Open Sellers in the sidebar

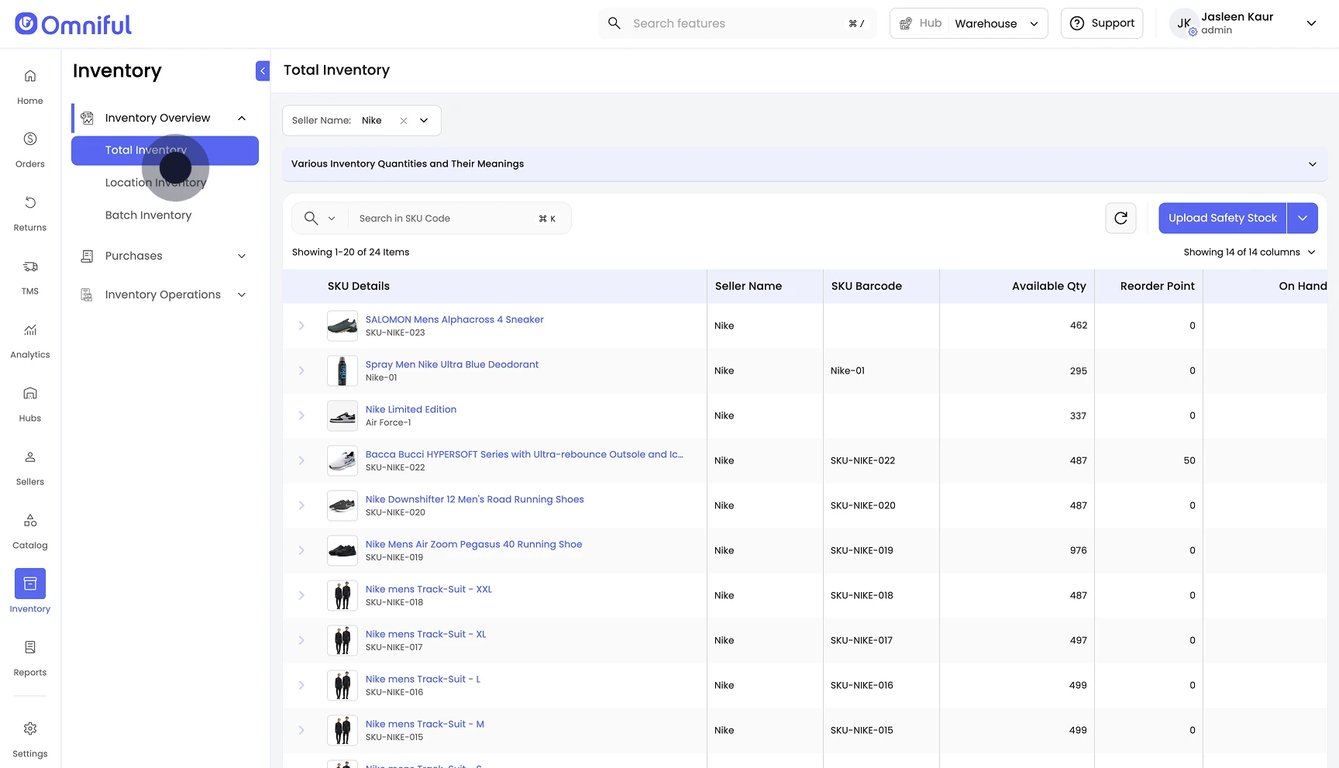(x=30, y=467)
